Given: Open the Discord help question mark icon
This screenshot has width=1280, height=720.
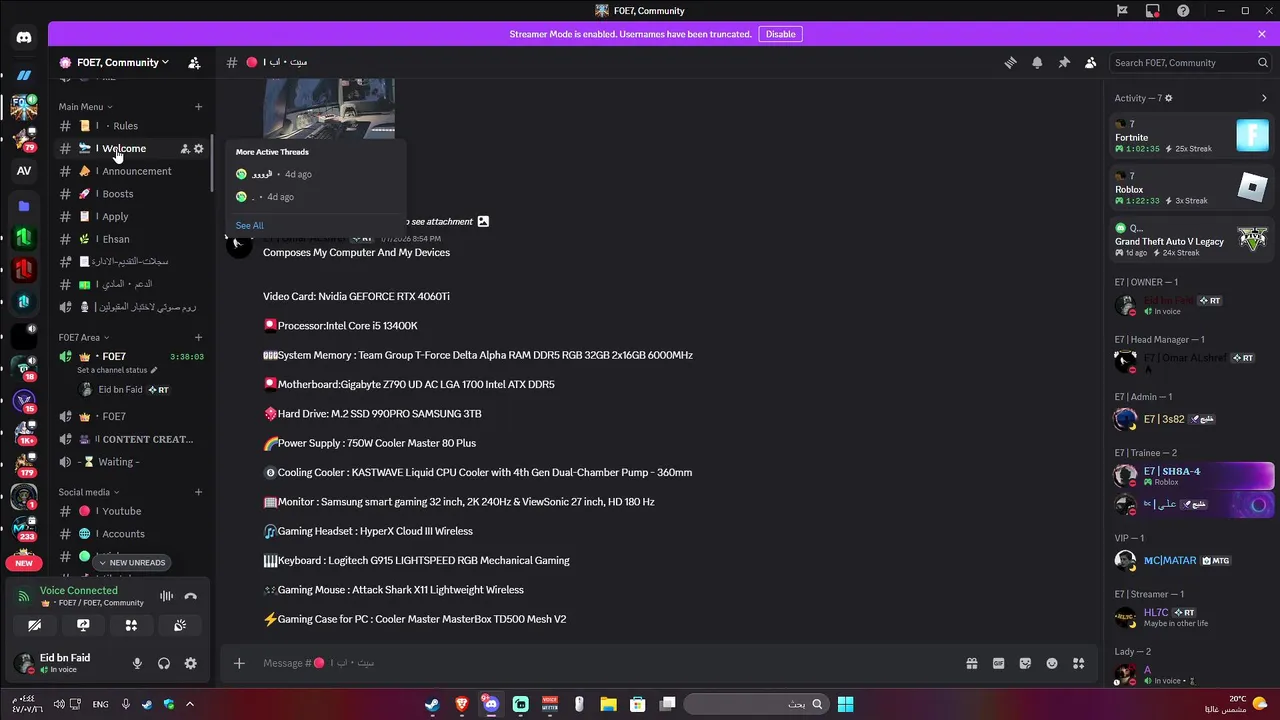Looking at the screenshot, I should tap(1183, 11).
